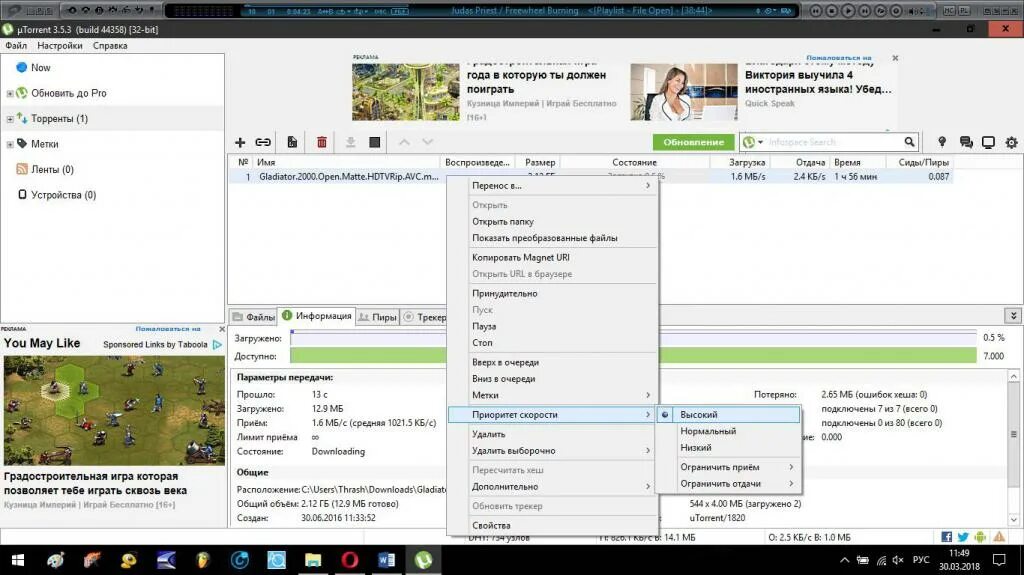Open the Файл menu

(16, 46)
